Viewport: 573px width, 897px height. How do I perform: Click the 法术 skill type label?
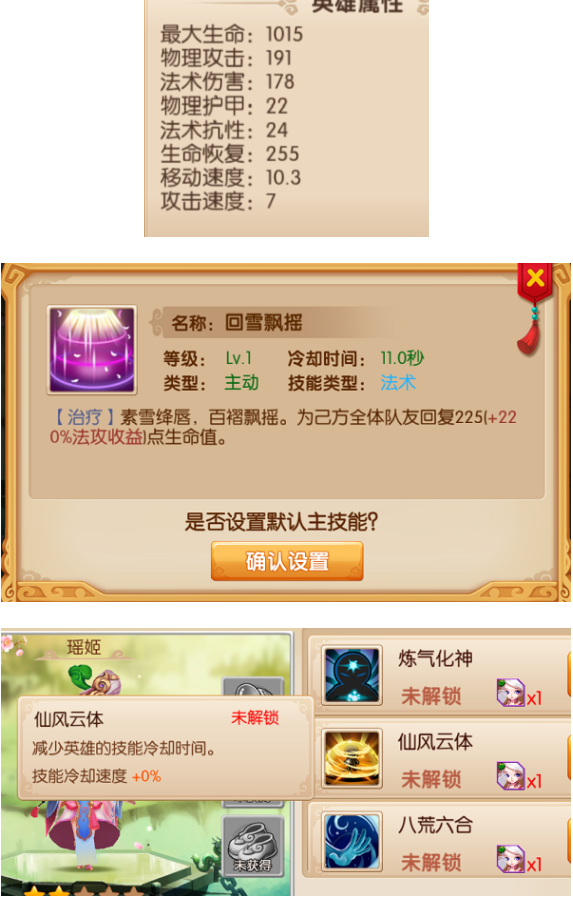pos(398,383)
